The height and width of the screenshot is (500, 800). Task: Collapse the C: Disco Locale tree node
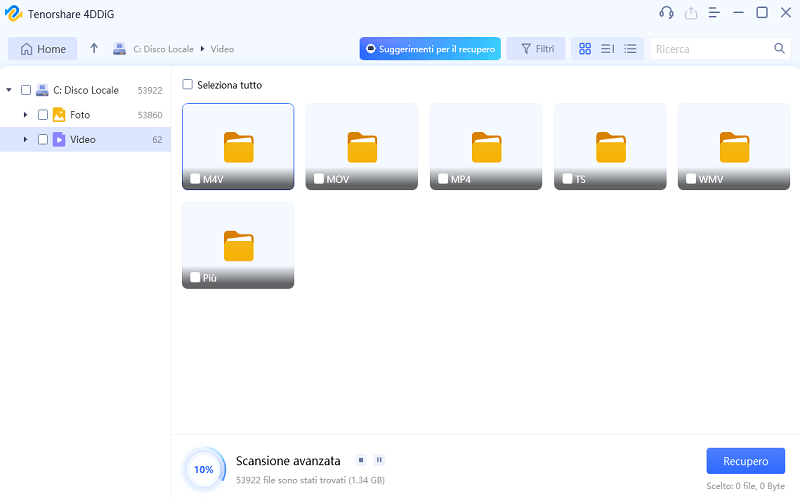(9, 90)
